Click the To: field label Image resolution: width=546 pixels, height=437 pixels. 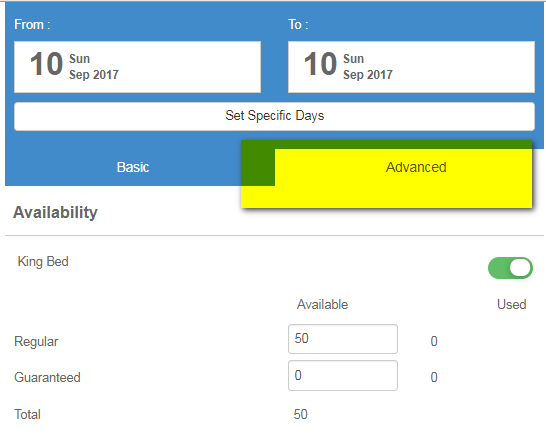pyautogui.click(x=298, y=24)
